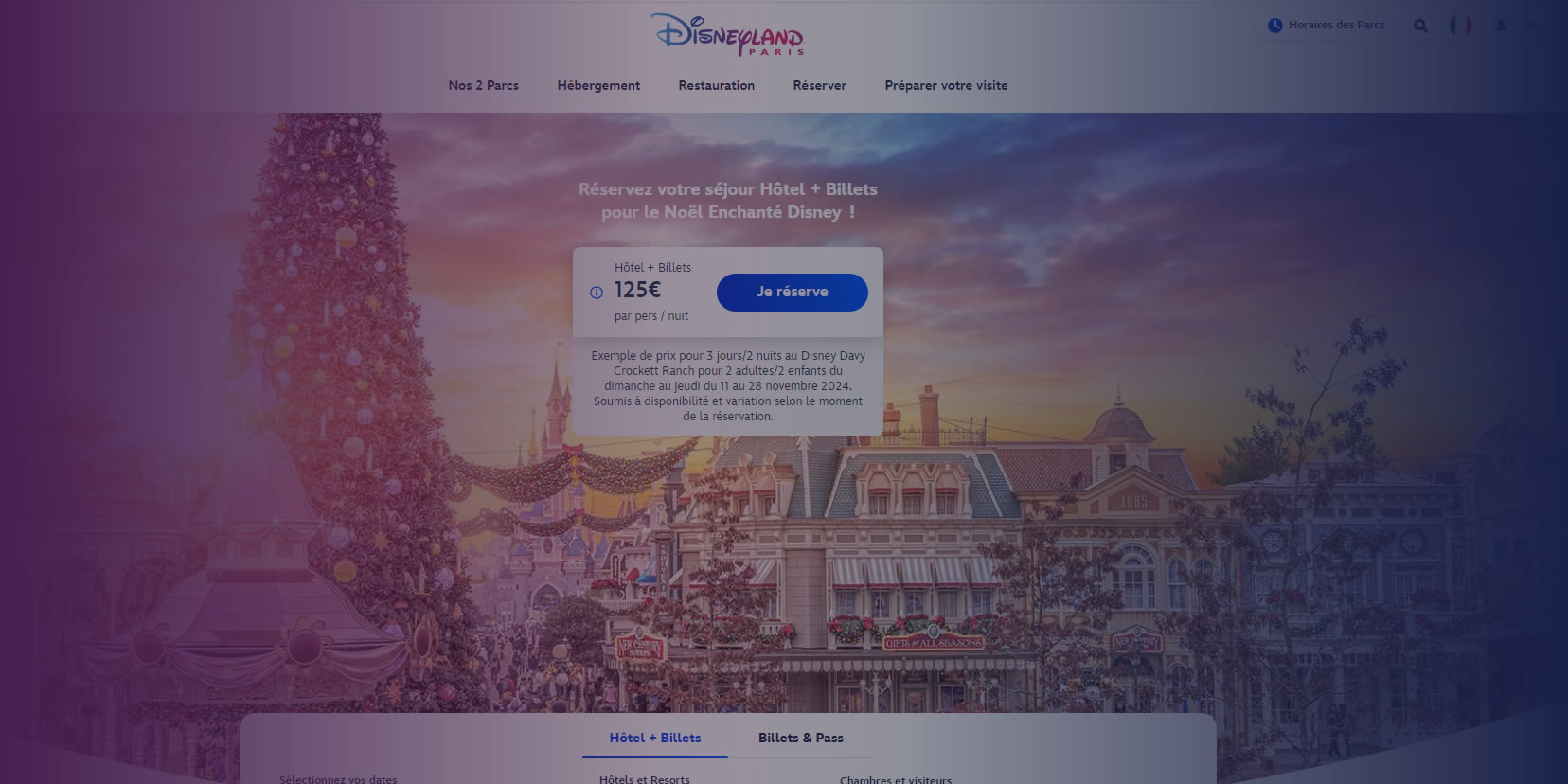Expand the Réserver navigation menu
1568x784 pixels.
pos(820,85)
